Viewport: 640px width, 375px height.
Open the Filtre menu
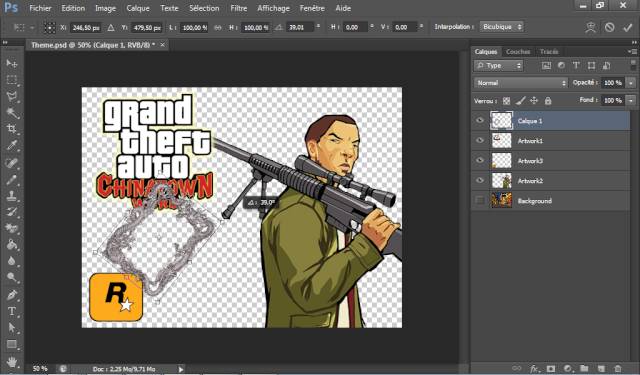(239, 8)
